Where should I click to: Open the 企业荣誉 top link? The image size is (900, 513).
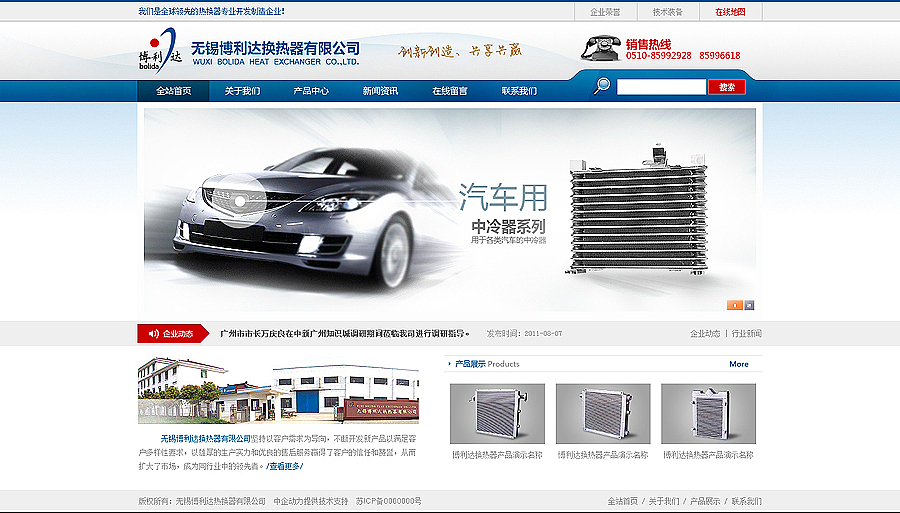click(x=606, y=12)
